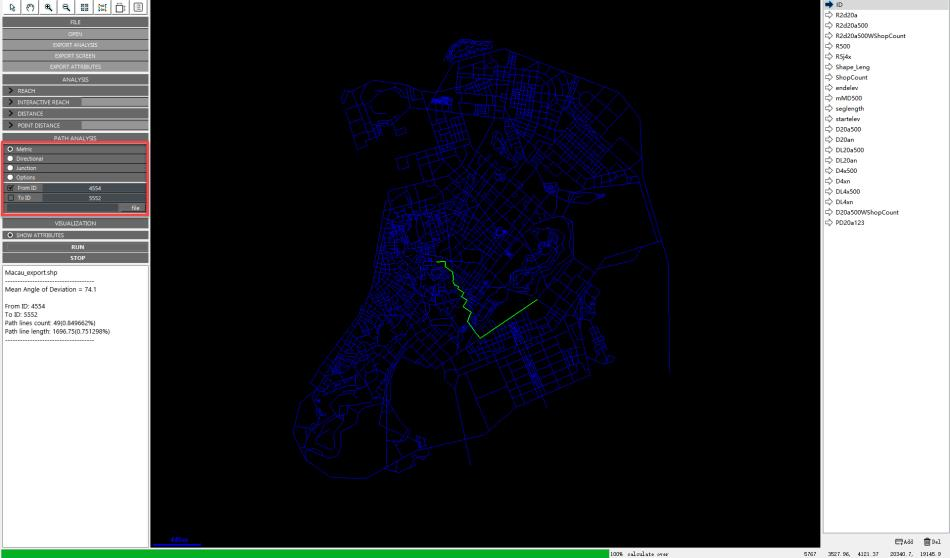
Task: Click the green calculation progress bar
Action: coord(305,554)
